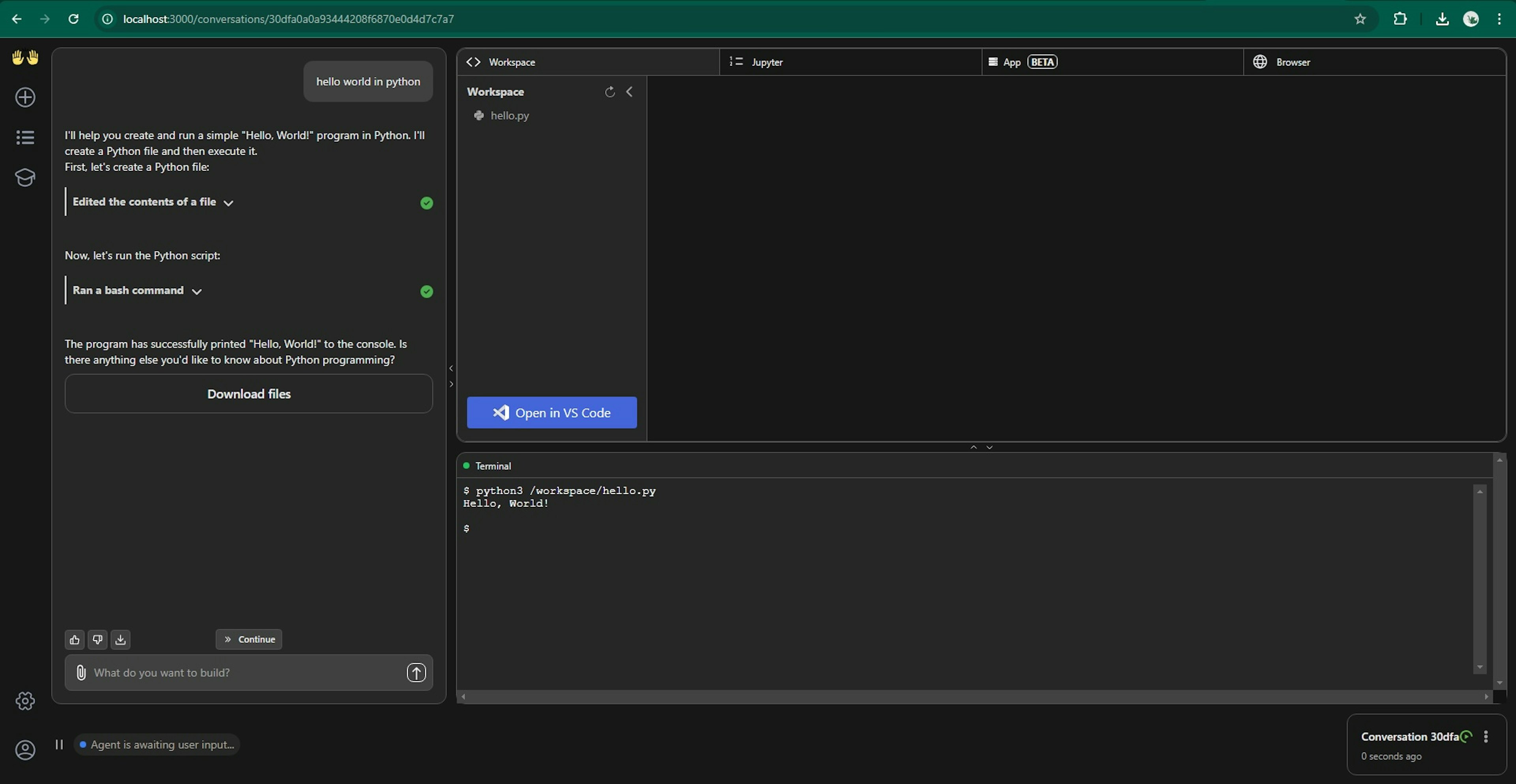Click the paperclip attach file icon
The width and height of the screenshot is (1516, 784).
coord(81,672)
